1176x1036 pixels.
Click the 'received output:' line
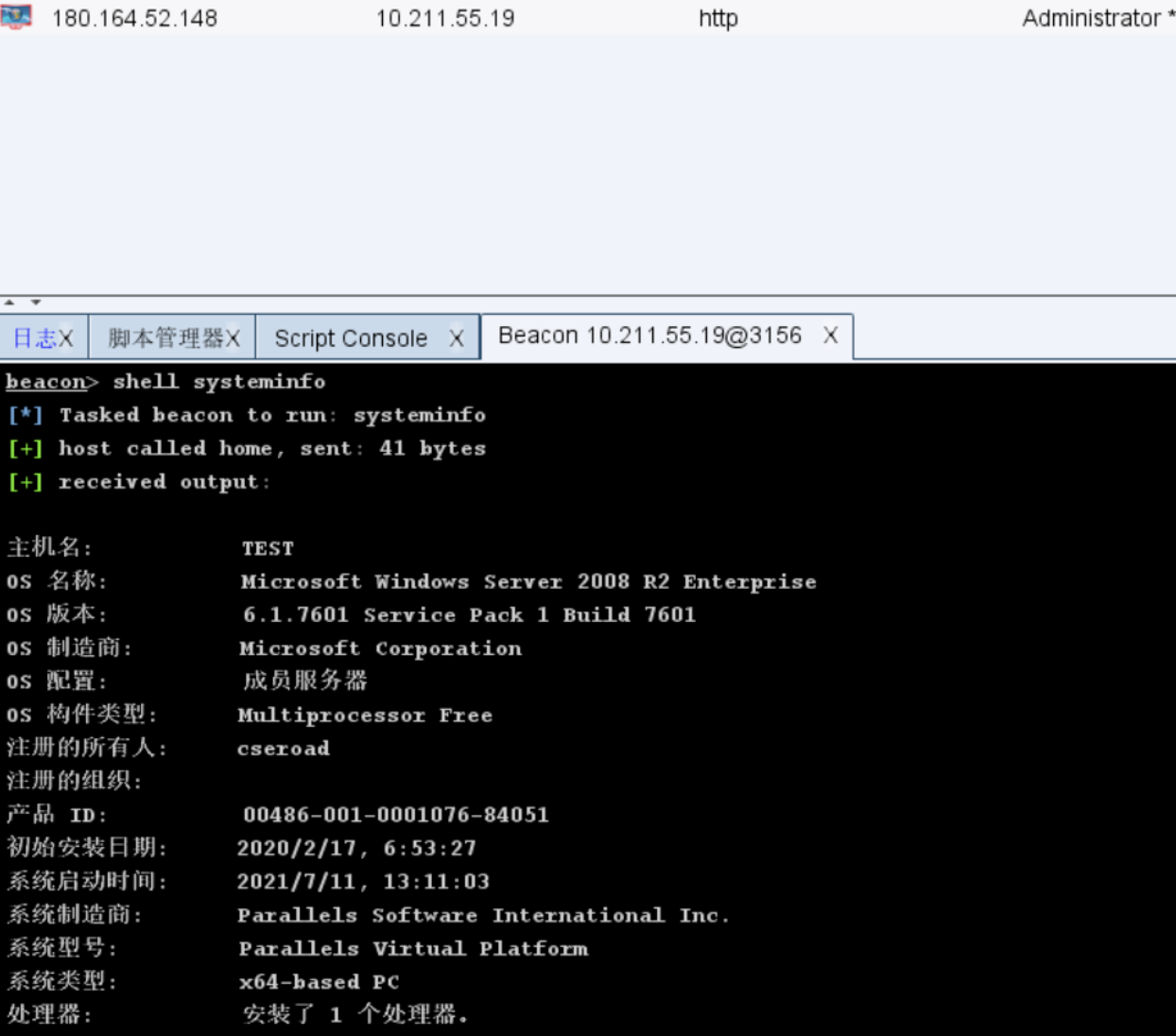tap(164, 482)
